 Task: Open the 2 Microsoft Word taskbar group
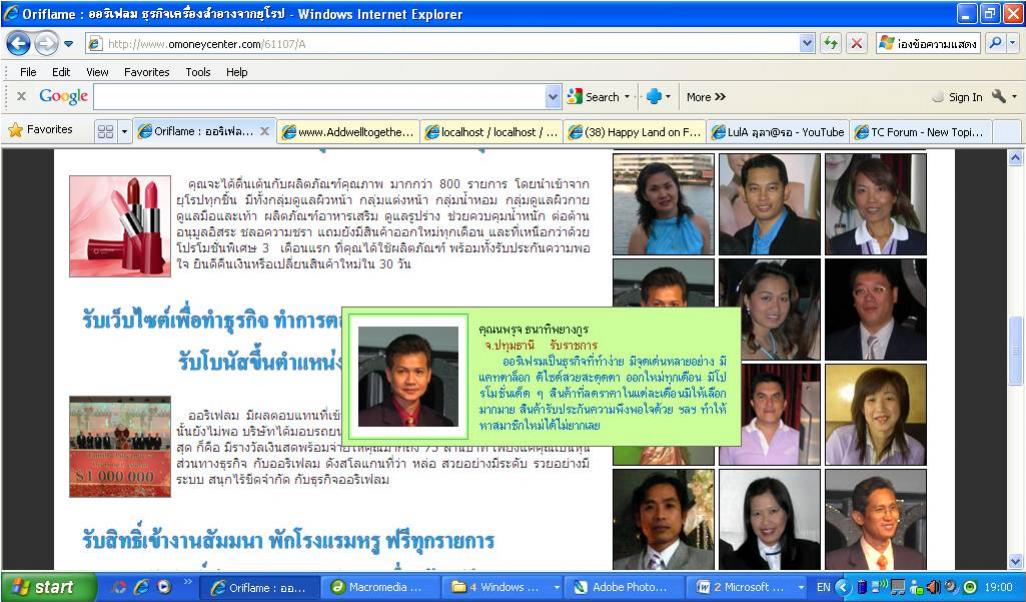[x=747, y=587]
